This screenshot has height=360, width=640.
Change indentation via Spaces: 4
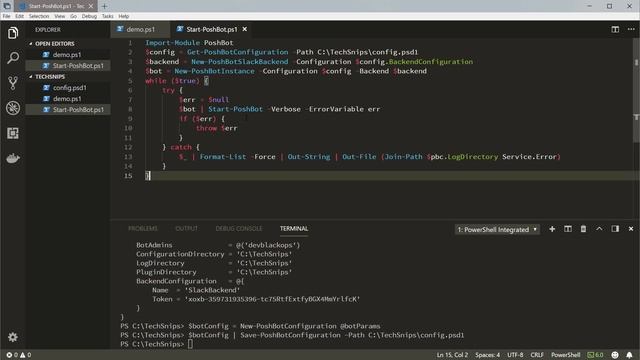point(487,355)
